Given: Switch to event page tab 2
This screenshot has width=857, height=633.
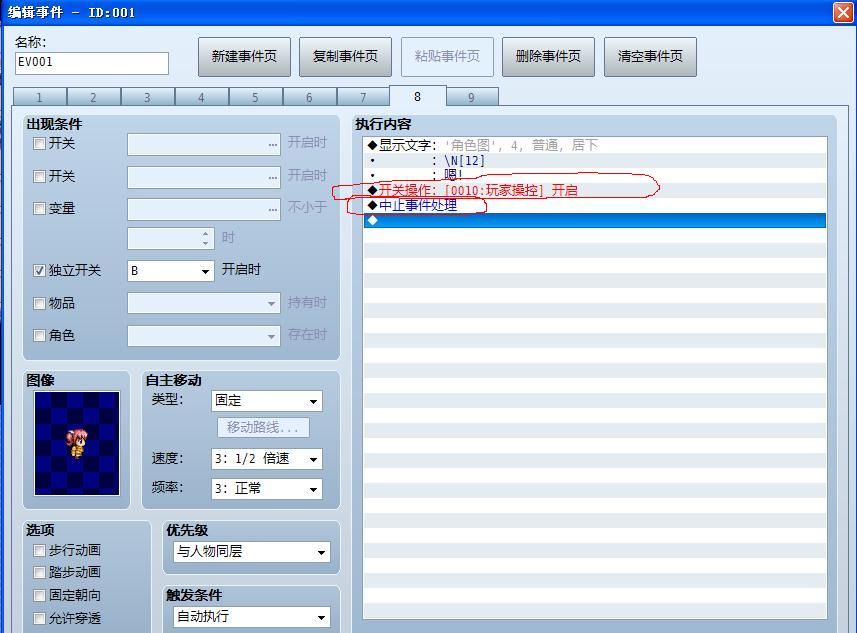Looking at the screenshot, I should (93, 97).
